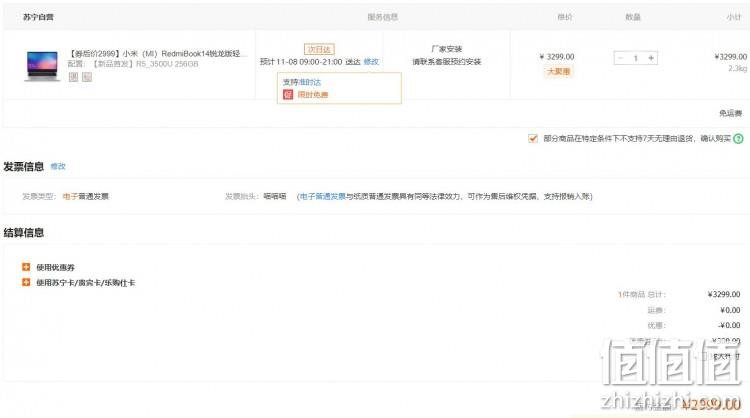The height and width of the screenshot is (418, 750).
Task: Click the red 促 promotion icon
Action: pos(288,94)
